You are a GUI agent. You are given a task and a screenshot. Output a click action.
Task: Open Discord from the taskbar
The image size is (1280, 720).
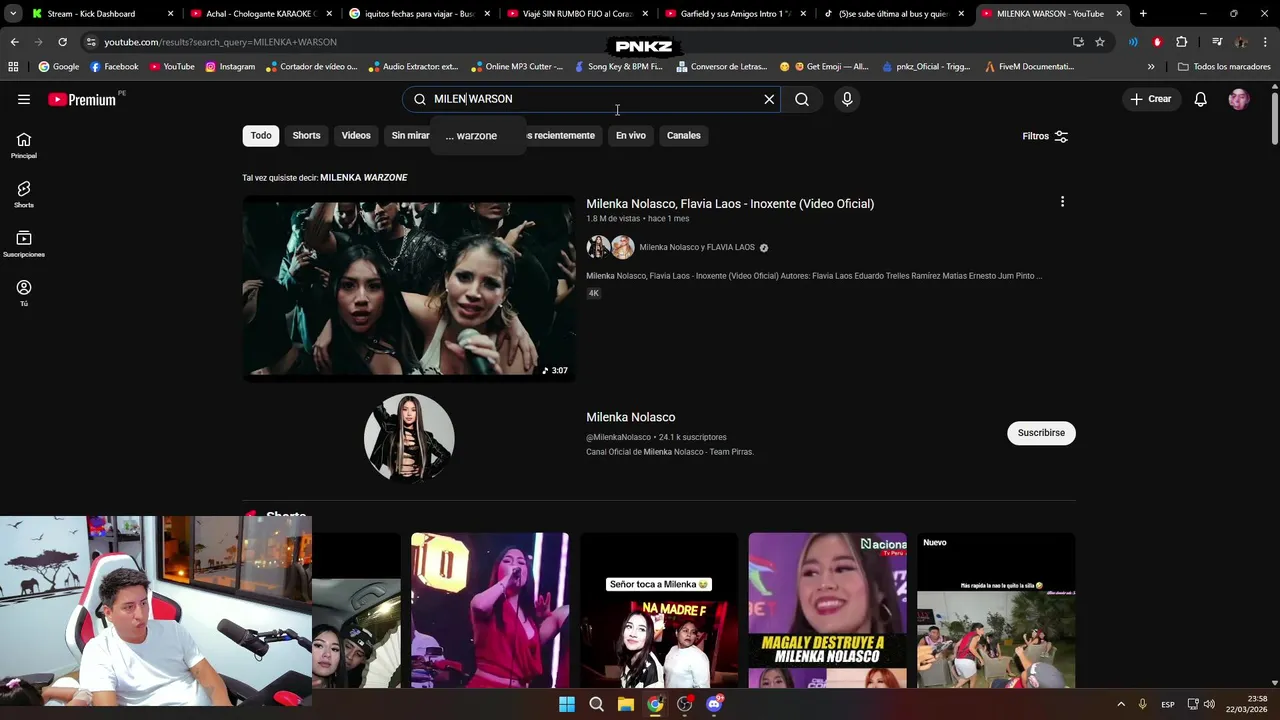714,704
